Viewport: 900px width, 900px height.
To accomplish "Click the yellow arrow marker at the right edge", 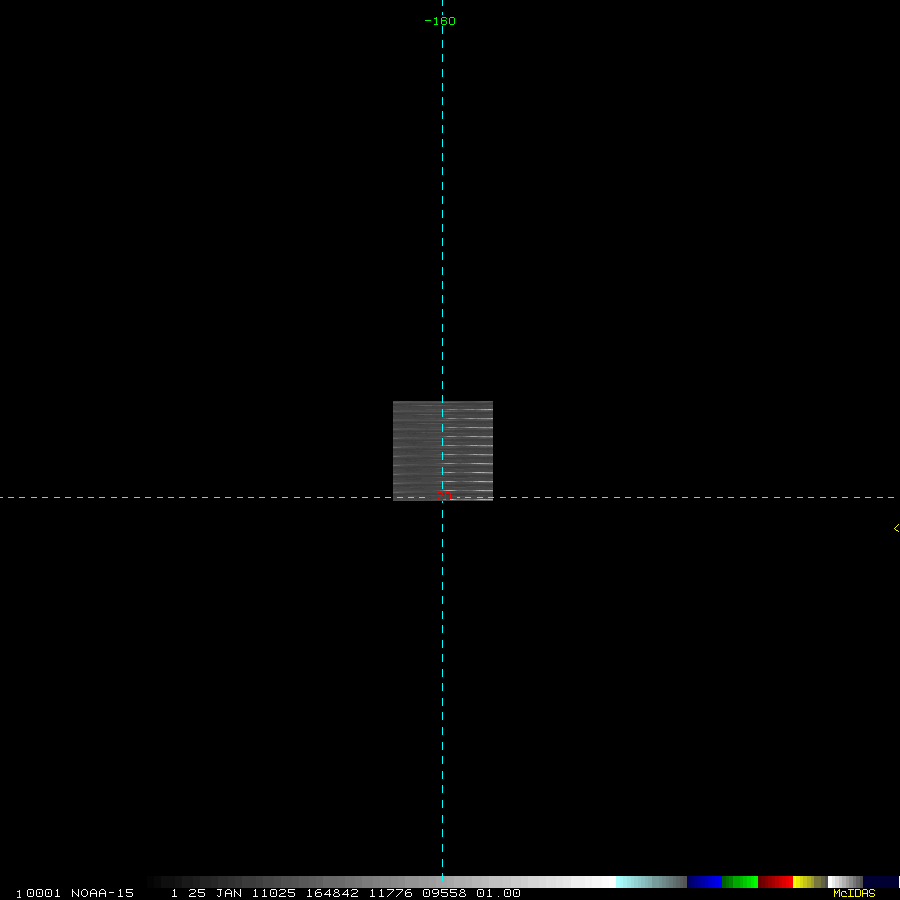I will coord(896,528).
